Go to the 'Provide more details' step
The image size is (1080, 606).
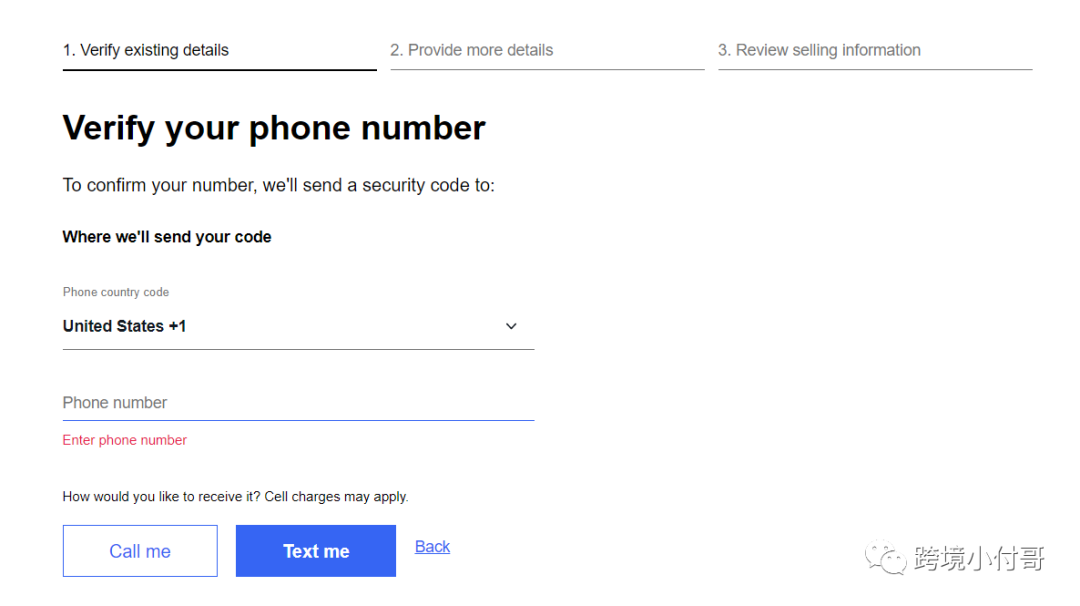(x=471, y=50)
